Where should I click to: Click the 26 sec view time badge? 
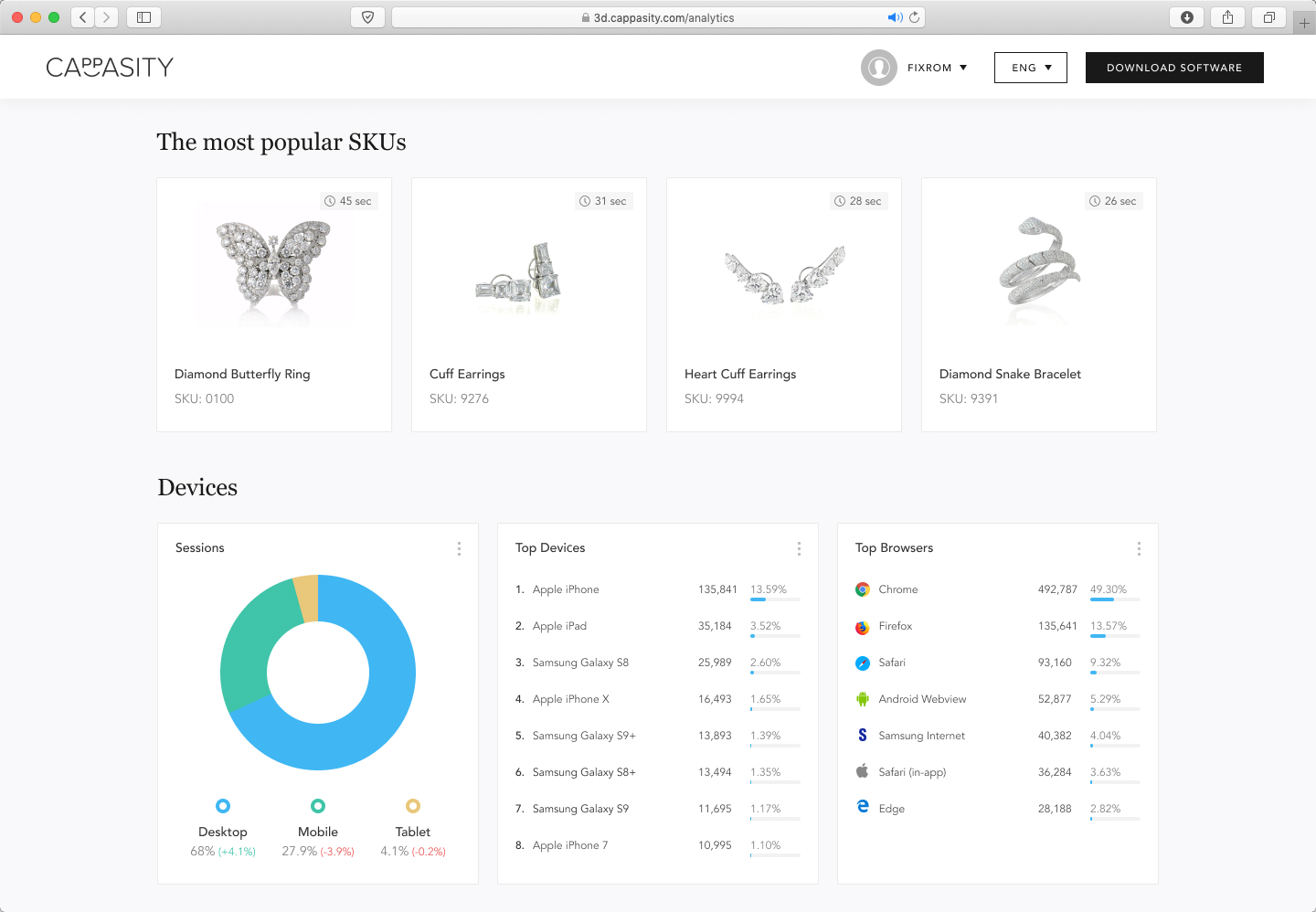[1113, 201]
